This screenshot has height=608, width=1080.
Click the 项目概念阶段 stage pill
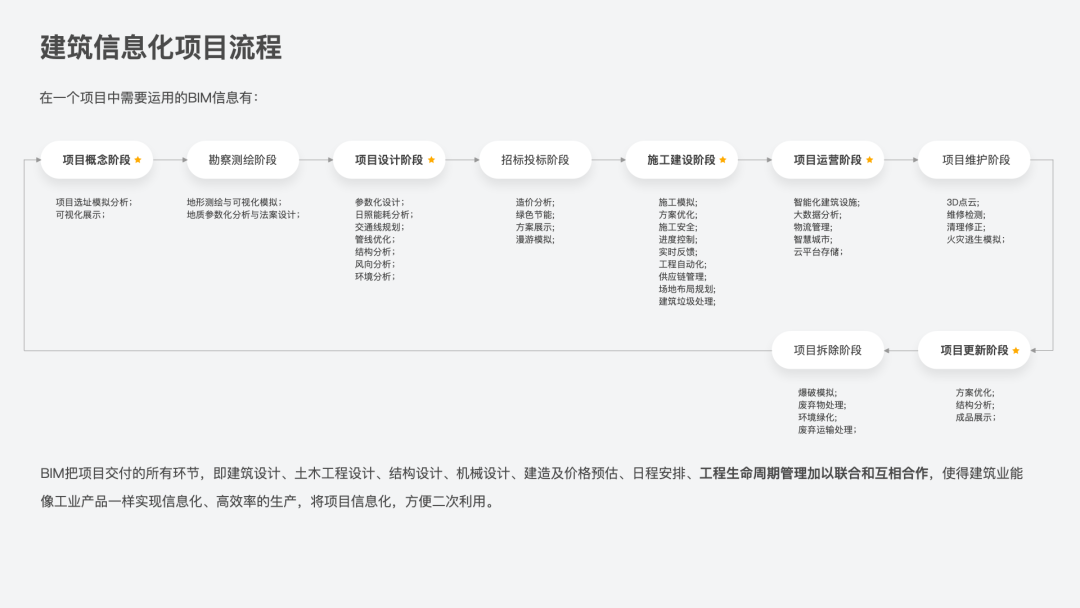pyautogui.click(x=96, y=160)
